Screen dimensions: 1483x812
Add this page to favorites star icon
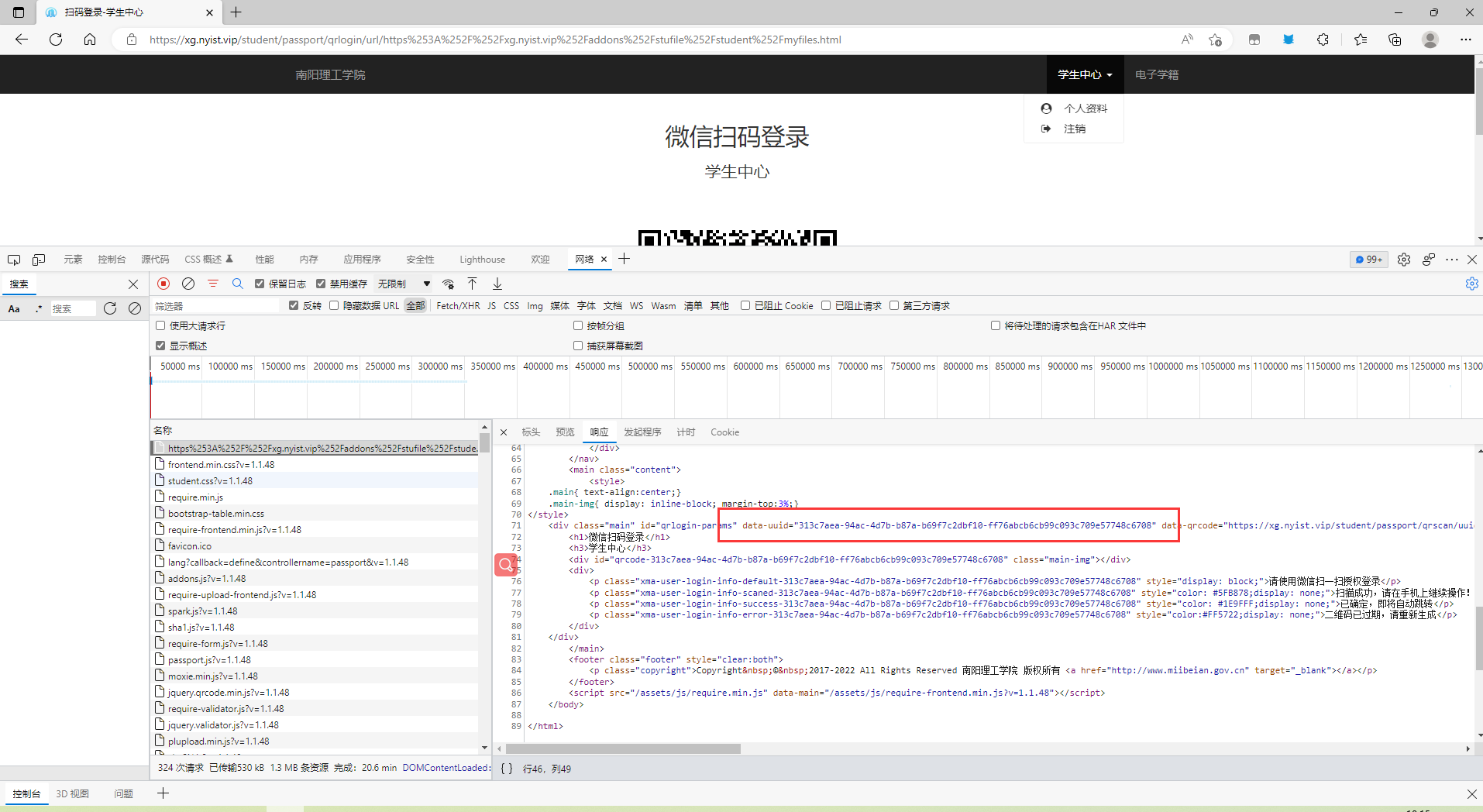tap(1215, 40)
